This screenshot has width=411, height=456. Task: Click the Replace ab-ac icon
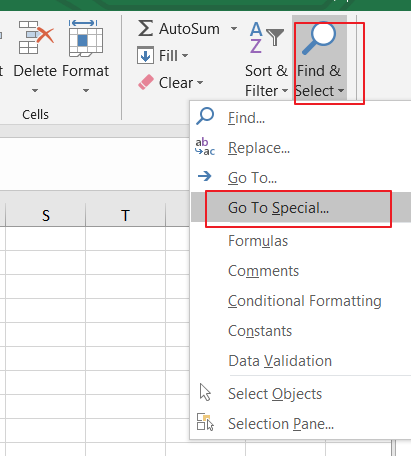(205, 147)
